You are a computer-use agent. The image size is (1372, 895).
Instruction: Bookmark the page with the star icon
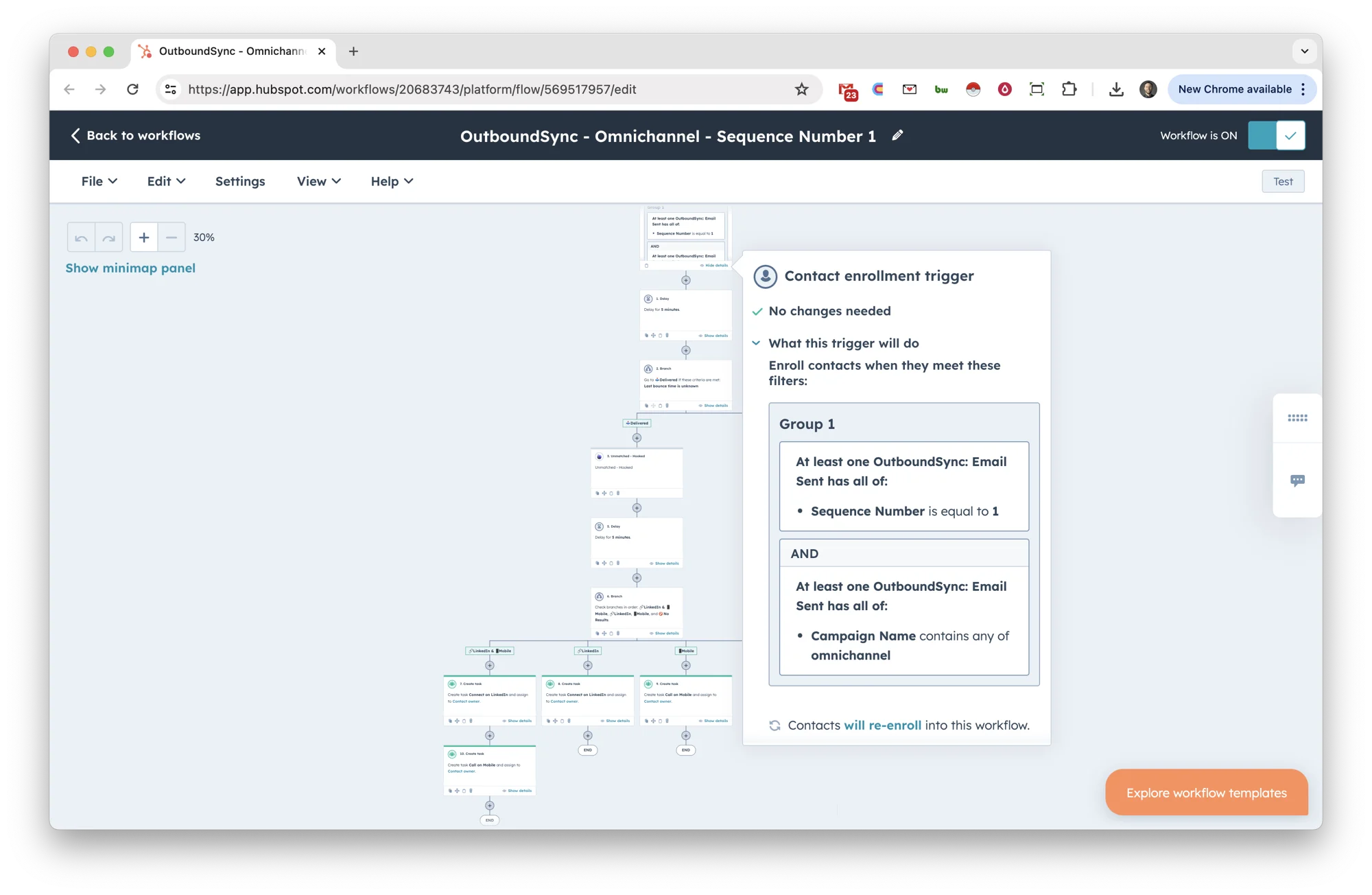(802, 89)
